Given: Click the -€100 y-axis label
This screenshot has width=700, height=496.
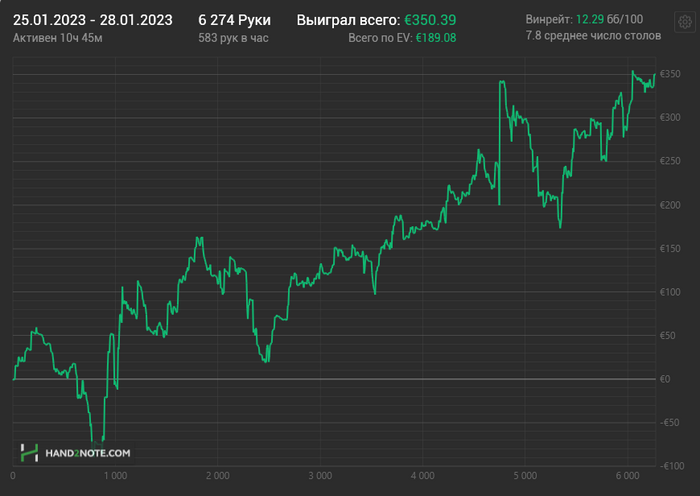Looking at the screenshot, I should [671, 466].
